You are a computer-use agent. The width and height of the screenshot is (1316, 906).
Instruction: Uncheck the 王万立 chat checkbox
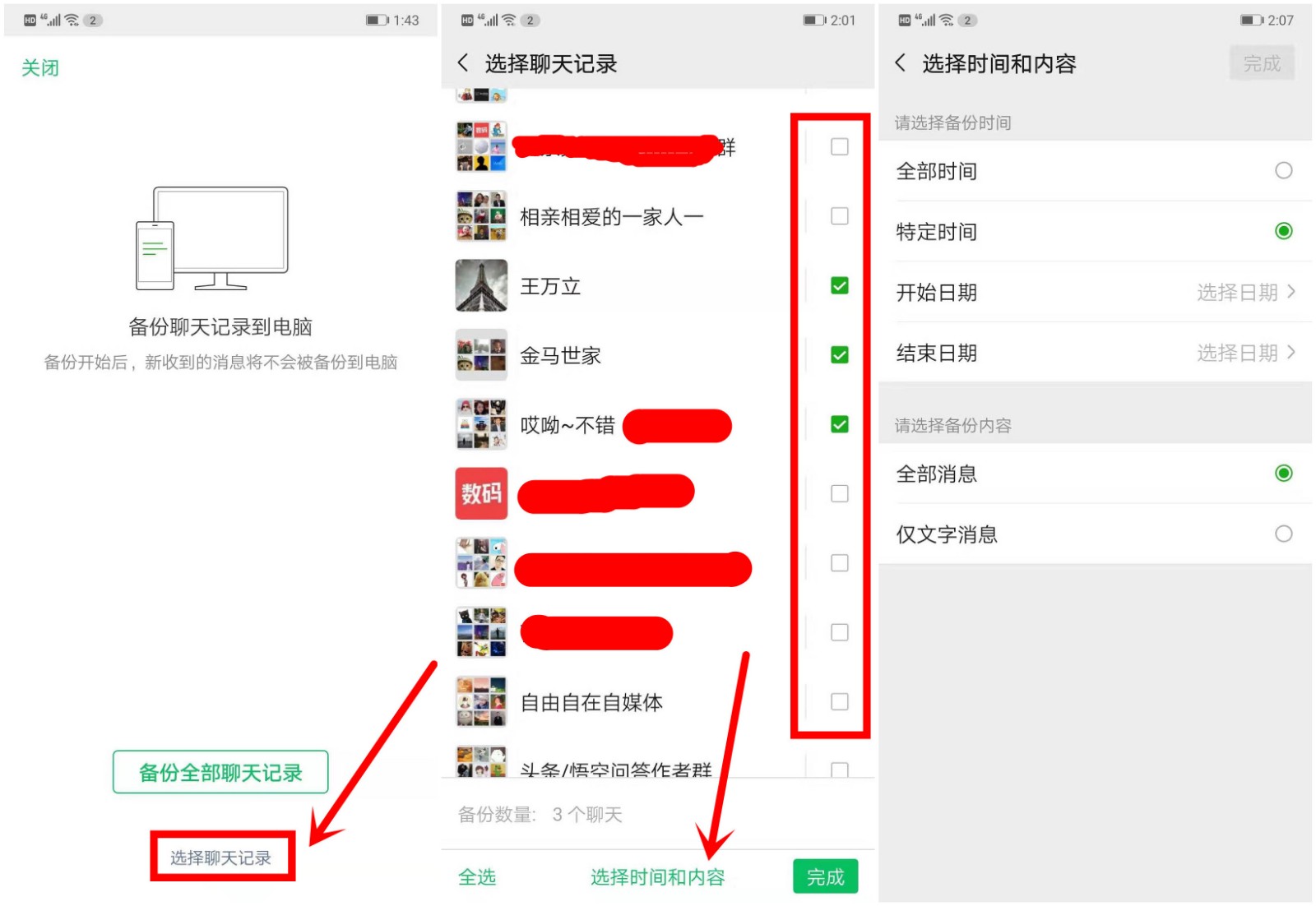point(839,286)
